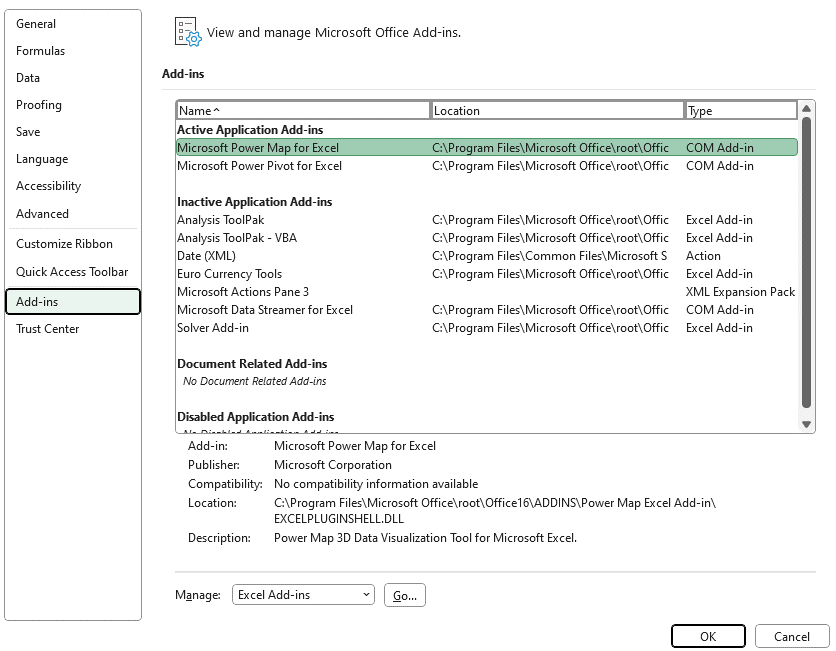Click the Add-ins gear icon in header

point(188,32)
